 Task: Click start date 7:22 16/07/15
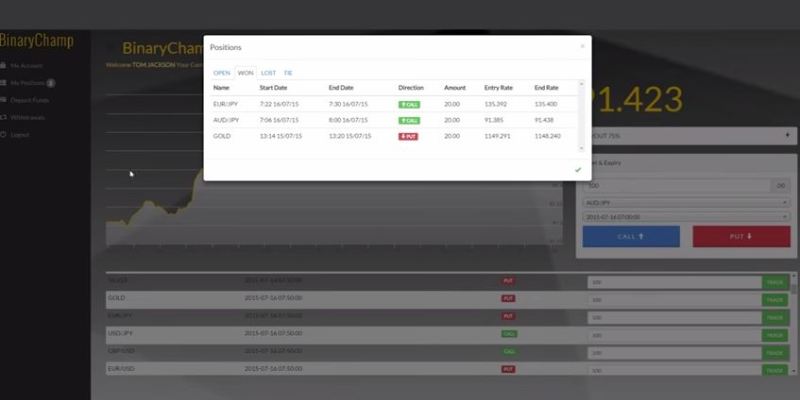point(279,104)
